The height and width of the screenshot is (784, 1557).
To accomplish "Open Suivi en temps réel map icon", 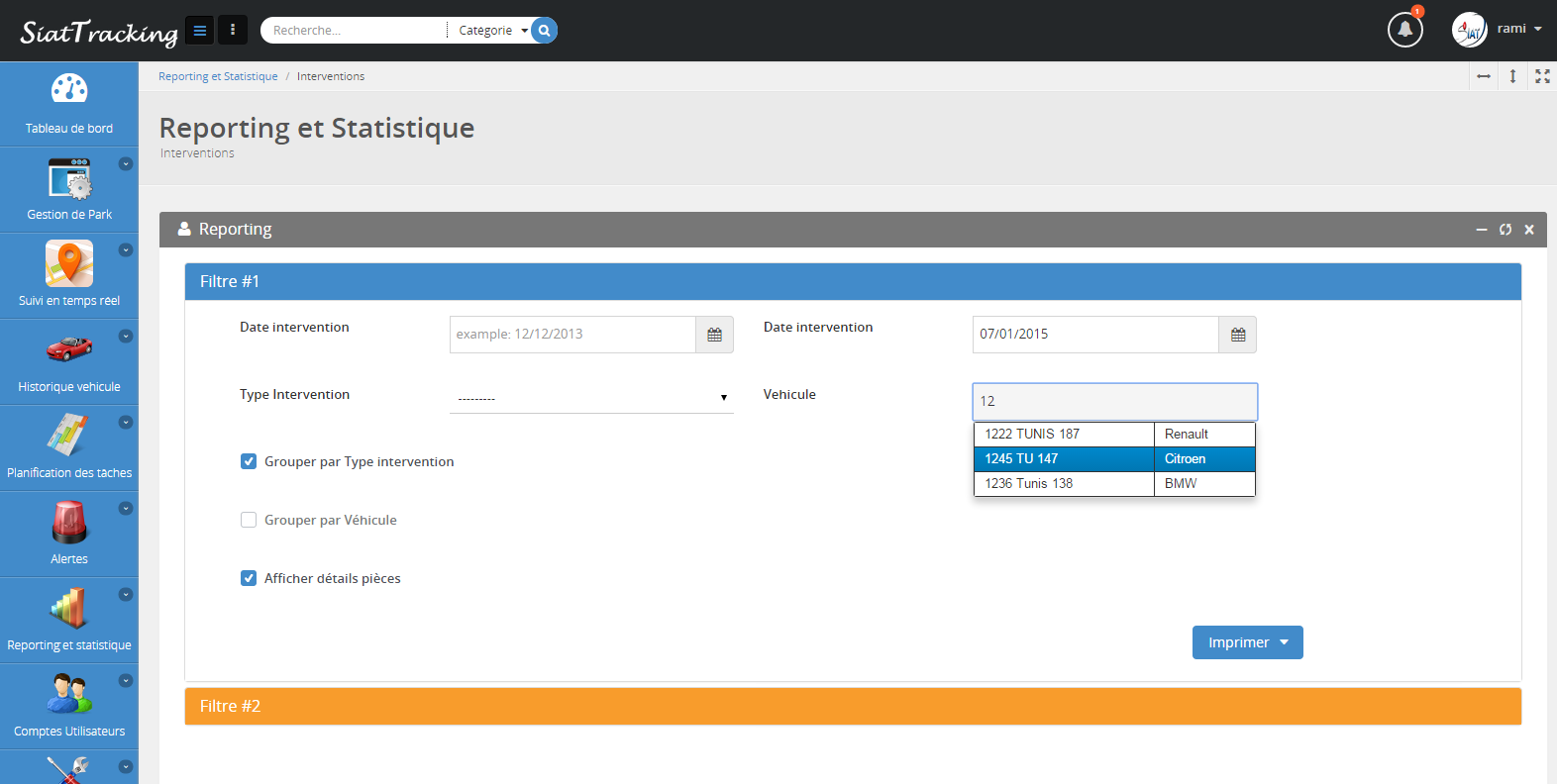I will coord(69,263).
